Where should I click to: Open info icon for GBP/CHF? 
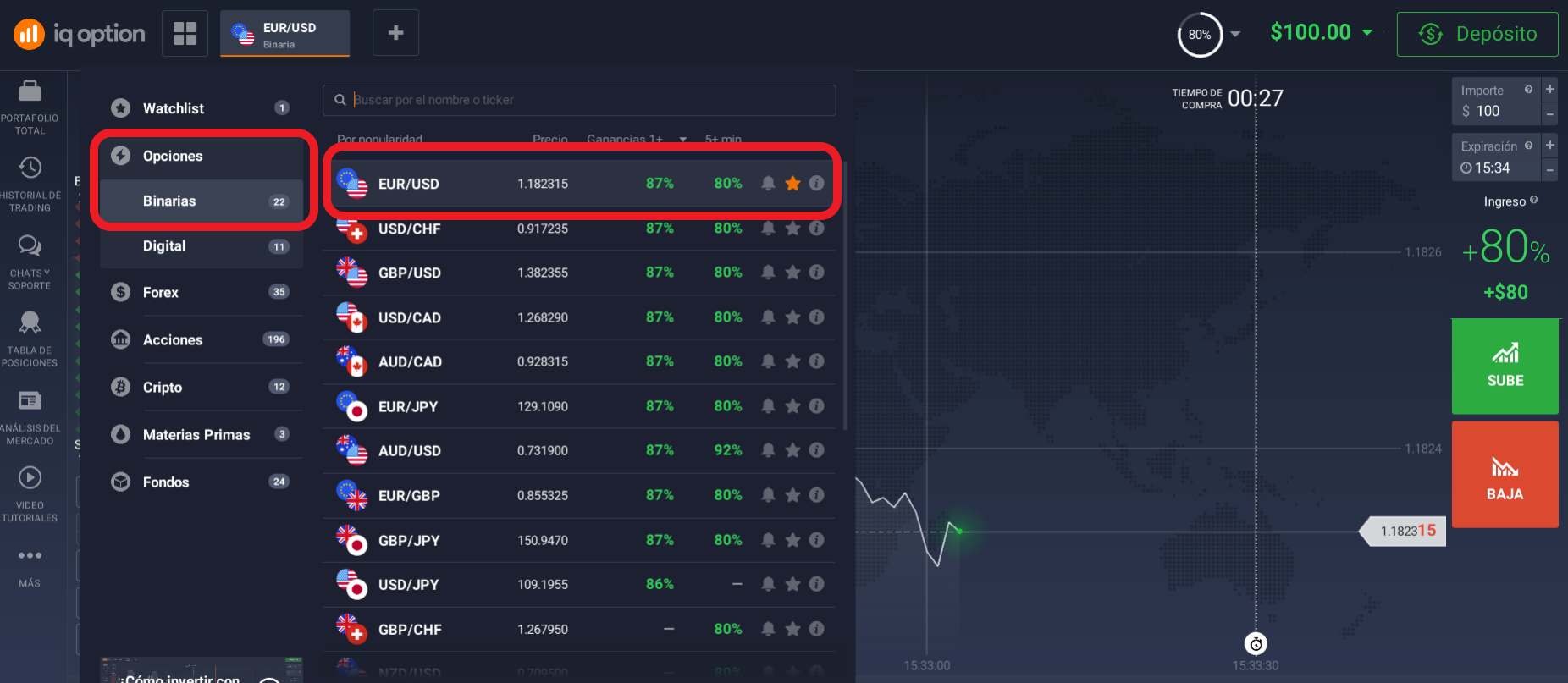(x=816, y=629)
